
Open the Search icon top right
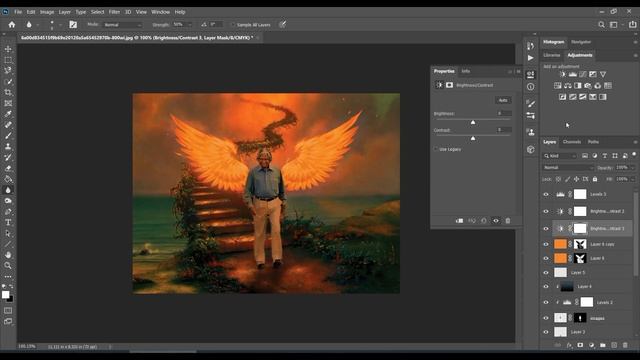[x=601, y=24]
